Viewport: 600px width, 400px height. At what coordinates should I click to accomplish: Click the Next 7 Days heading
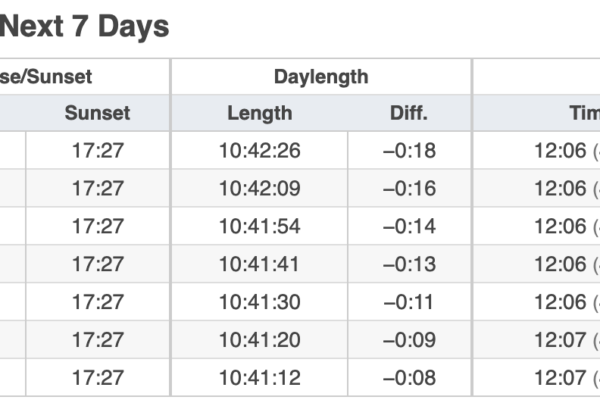(x=85, y=27)
